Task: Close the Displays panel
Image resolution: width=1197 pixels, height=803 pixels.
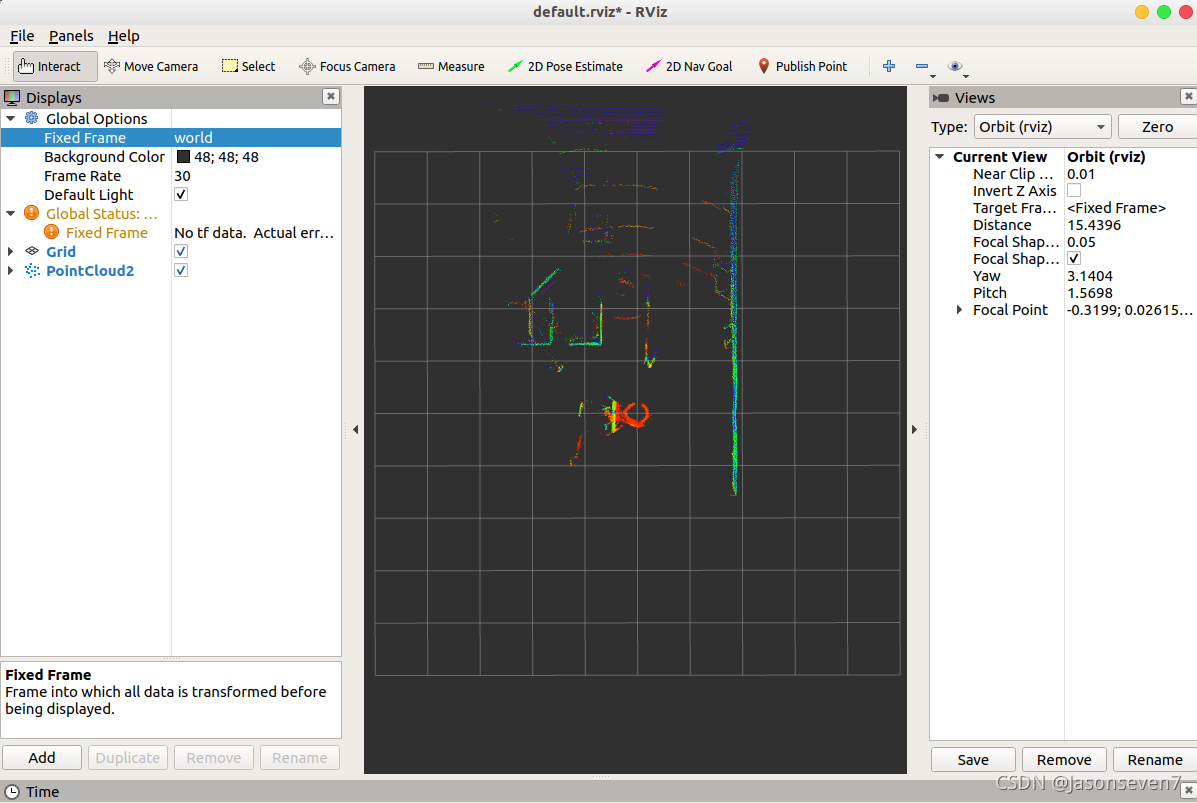Action: 331,96
